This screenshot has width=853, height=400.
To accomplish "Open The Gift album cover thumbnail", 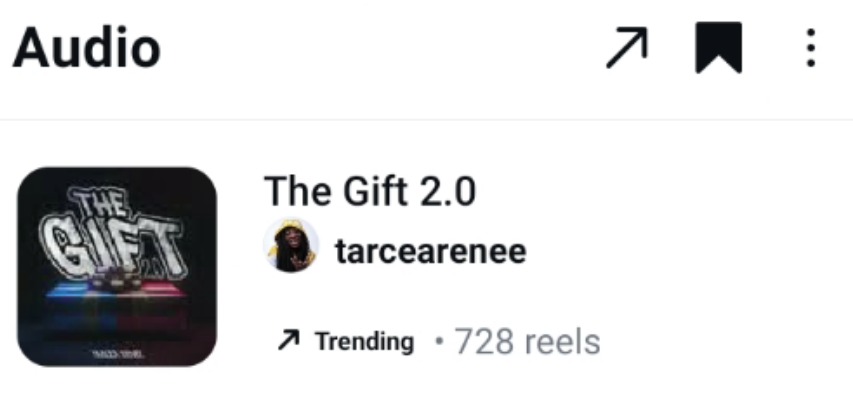I will [117, 267].
